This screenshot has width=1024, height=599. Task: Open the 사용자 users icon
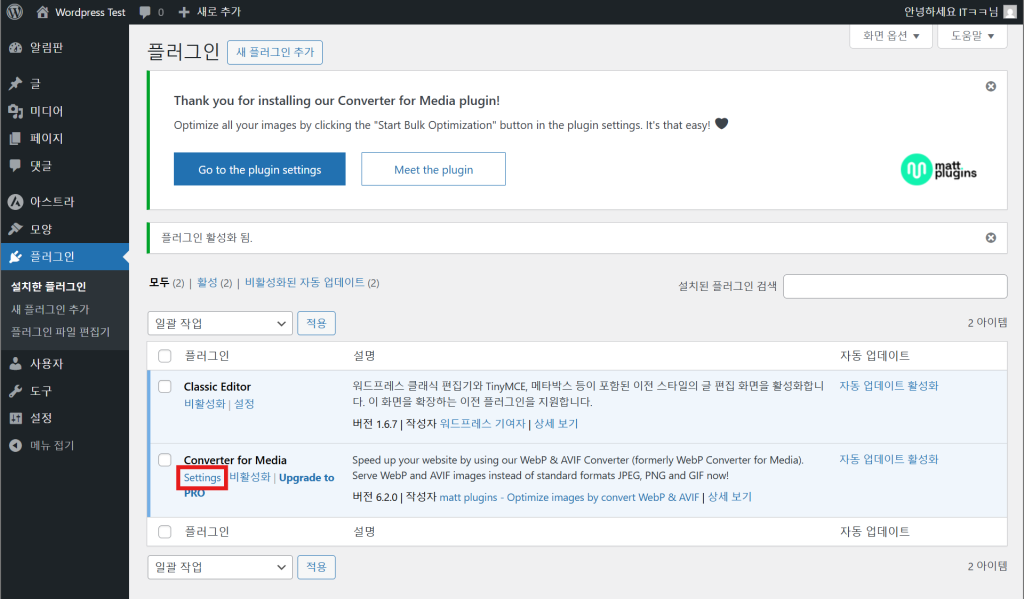click(16, 364)
